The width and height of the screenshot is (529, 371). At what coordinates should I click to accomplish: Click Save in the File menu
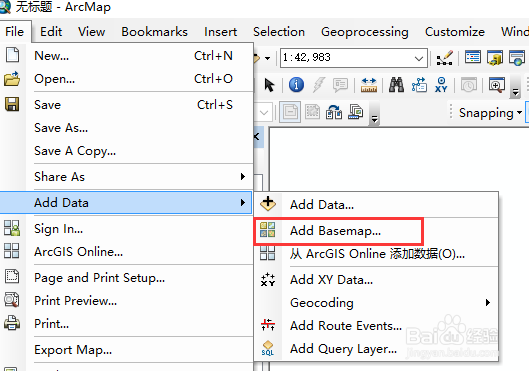point(127,105)
